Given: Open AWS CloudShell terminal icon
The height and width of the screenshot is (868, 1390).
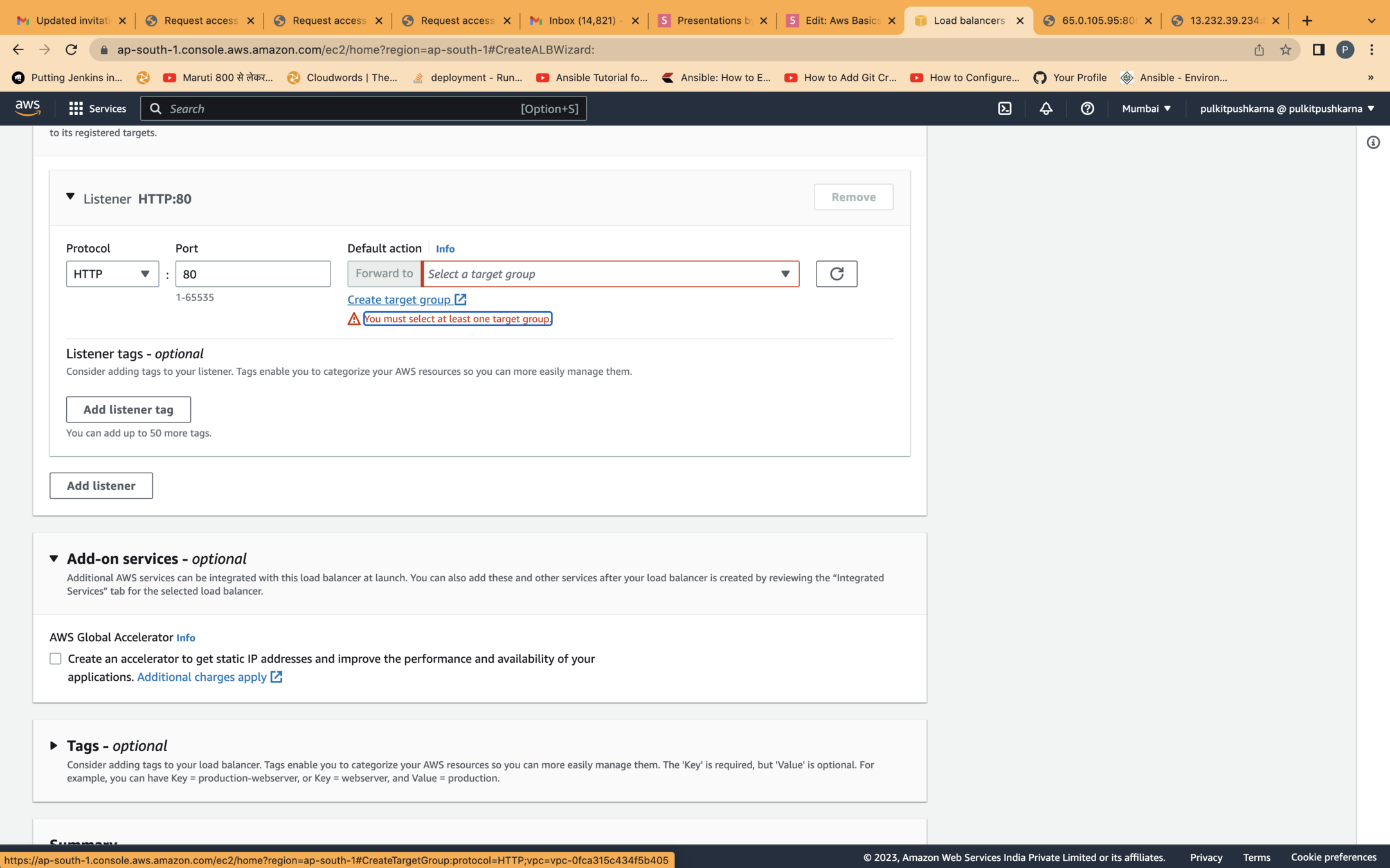Looking at the screenshot, I should click(x=1004, y=109).
